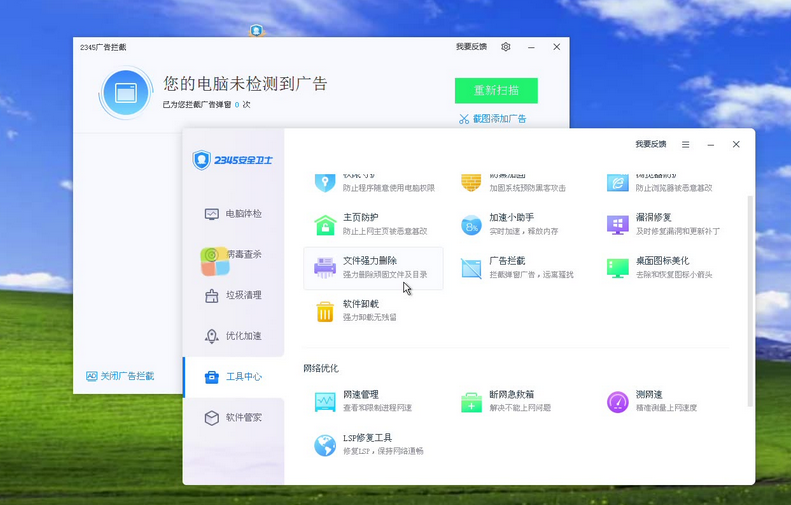Screen dimensions: 791x505
Task: Go to 电脑体检 in sidebar
Action: click(x=234, y=214)
